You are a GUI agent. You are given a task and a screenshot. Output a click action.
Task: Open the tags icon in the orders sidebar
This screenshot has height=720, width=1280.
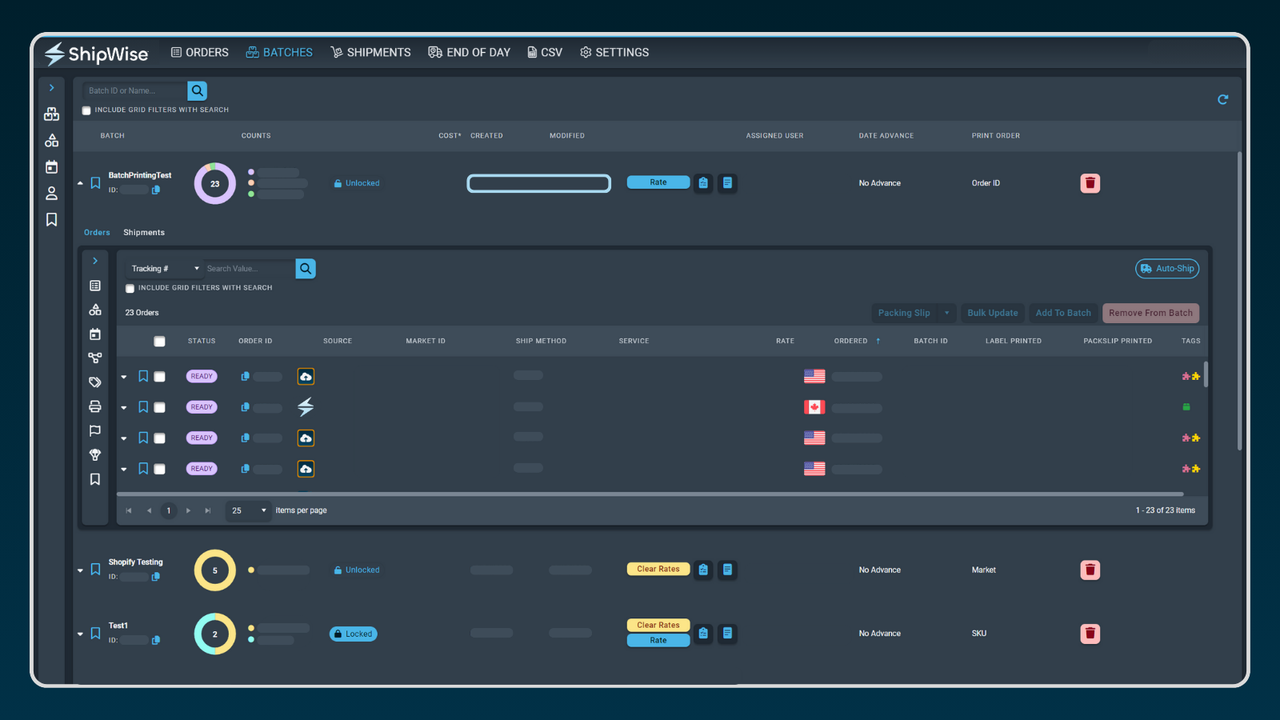click(94, 382)
